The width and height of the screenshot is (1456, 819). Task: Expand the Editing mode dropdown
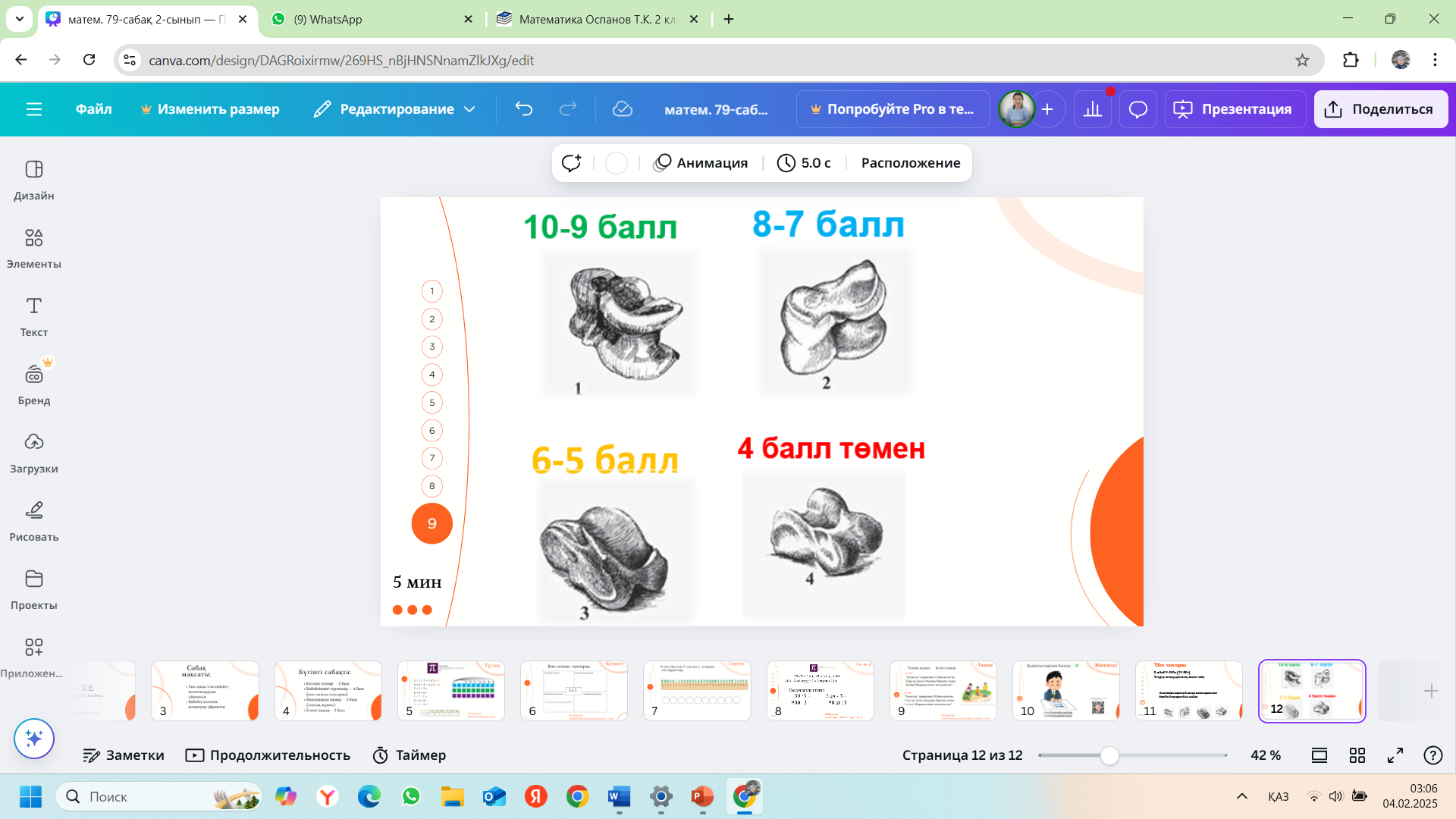[x=395, y=109]
